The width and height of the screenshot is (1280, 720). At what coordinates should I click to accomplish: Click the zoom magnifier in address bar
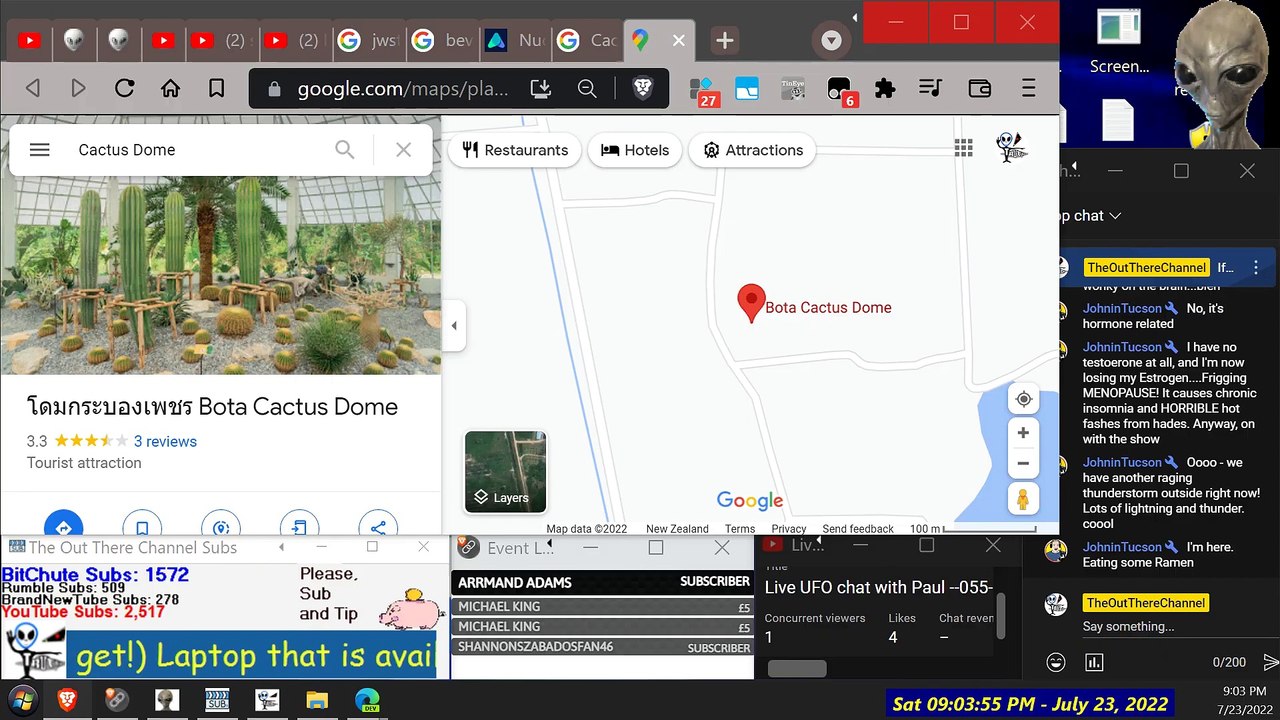pos(587,89)
